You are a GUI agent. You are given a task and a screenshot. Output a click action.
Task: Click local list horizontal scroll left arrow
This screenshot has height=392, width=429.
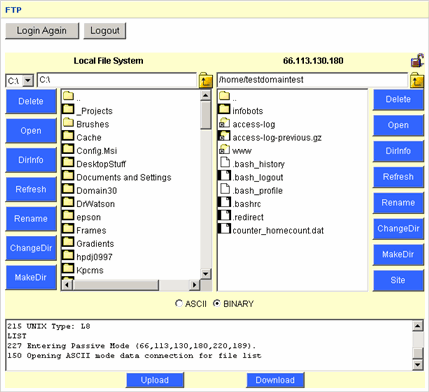(x=68, y=285)
